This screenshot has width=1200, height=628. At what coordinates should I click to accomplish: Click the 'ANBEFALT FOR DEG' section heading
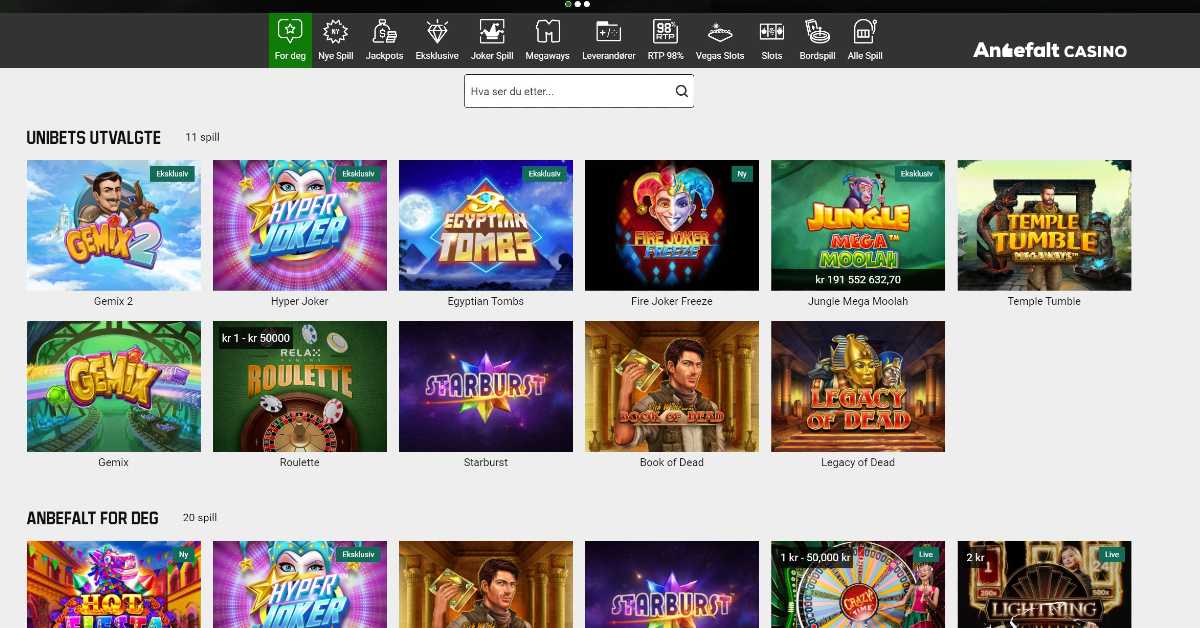93,518
